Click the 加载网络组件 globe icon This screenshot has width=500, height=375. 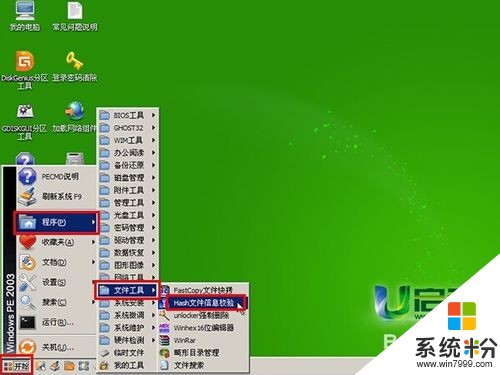(x=75, y=117)
